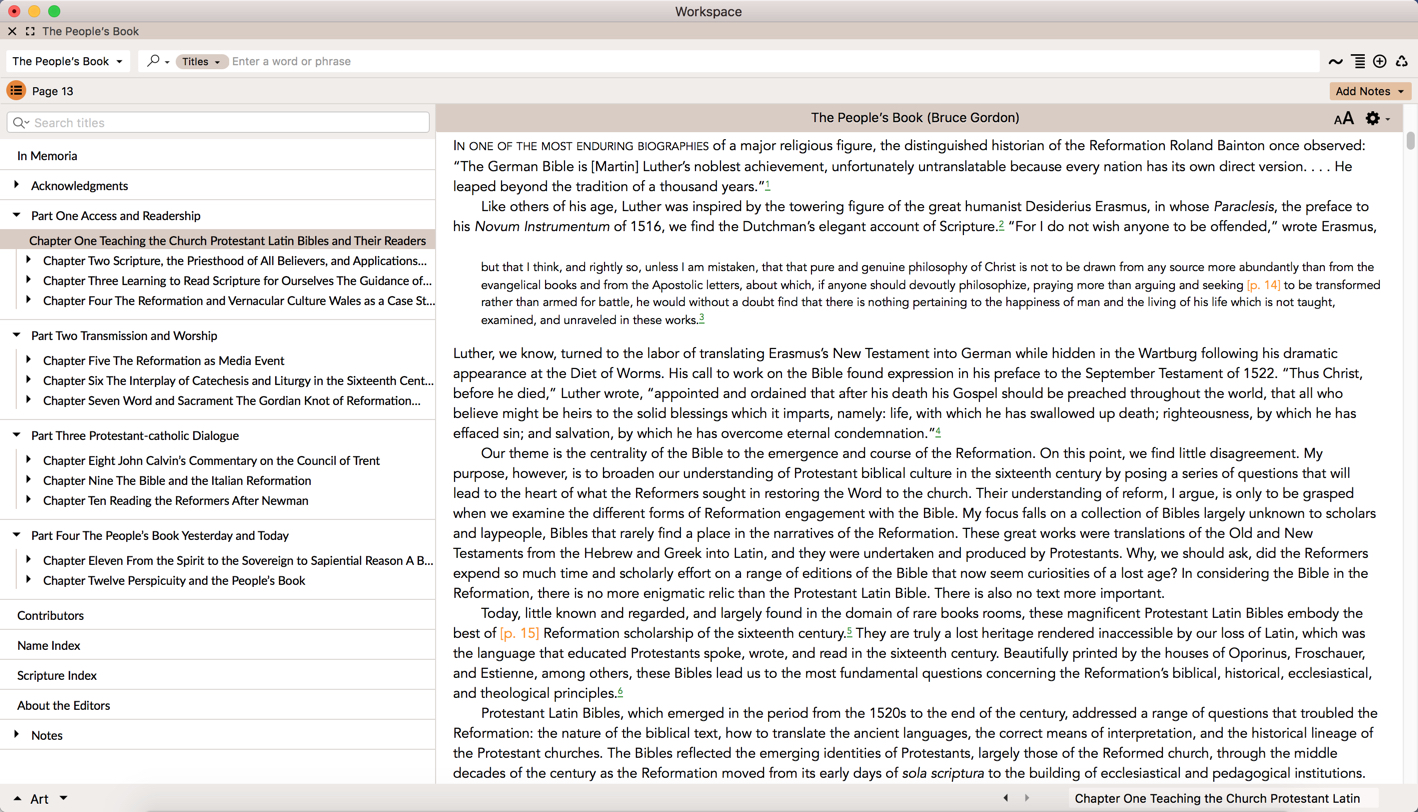Screen dimensions: 1418x812
Task: Open the Add Notes dropdown
Action: point(1370,91)
